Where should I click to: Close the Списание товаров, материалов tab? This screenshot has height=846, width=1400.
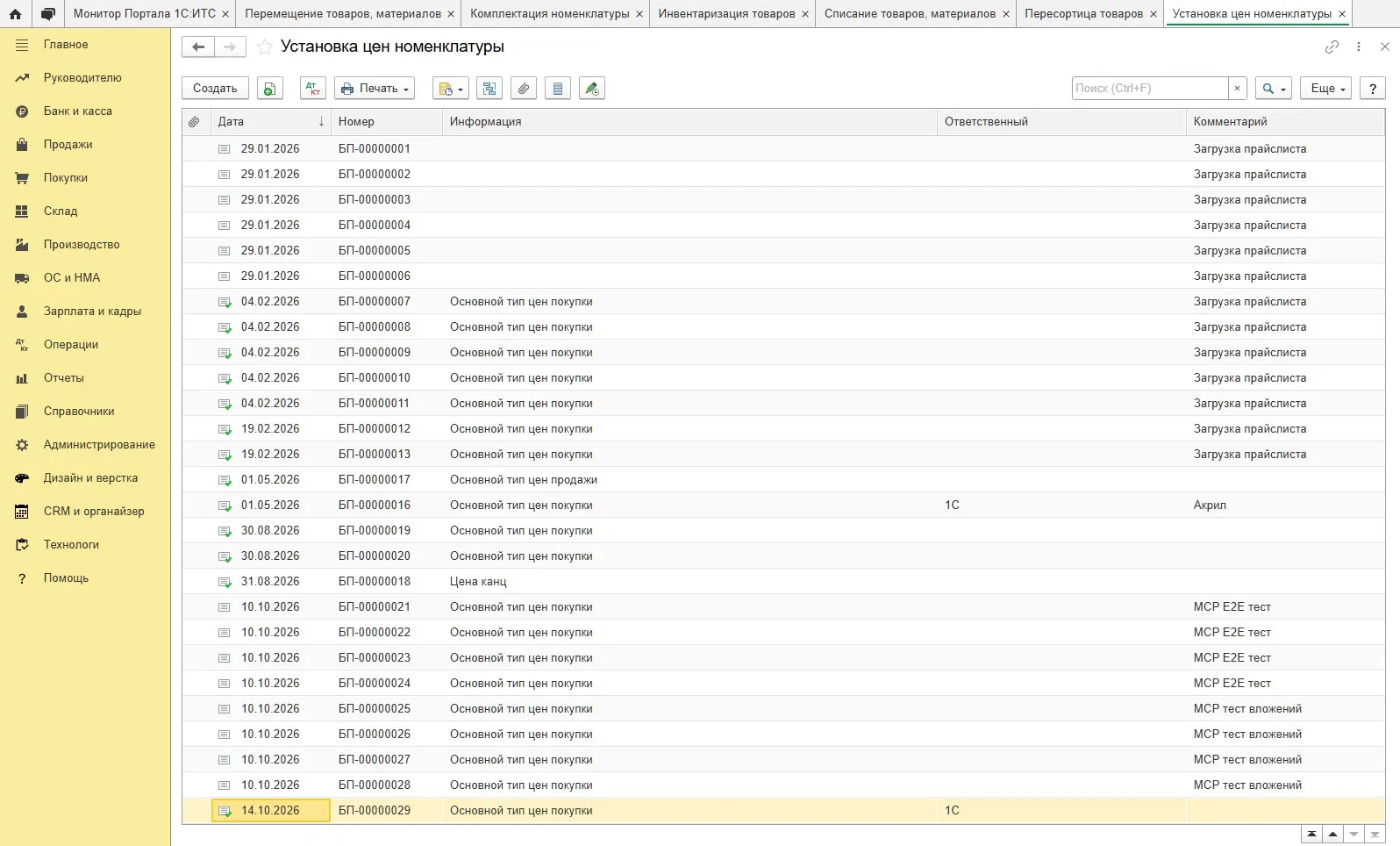pos(1006,14)
